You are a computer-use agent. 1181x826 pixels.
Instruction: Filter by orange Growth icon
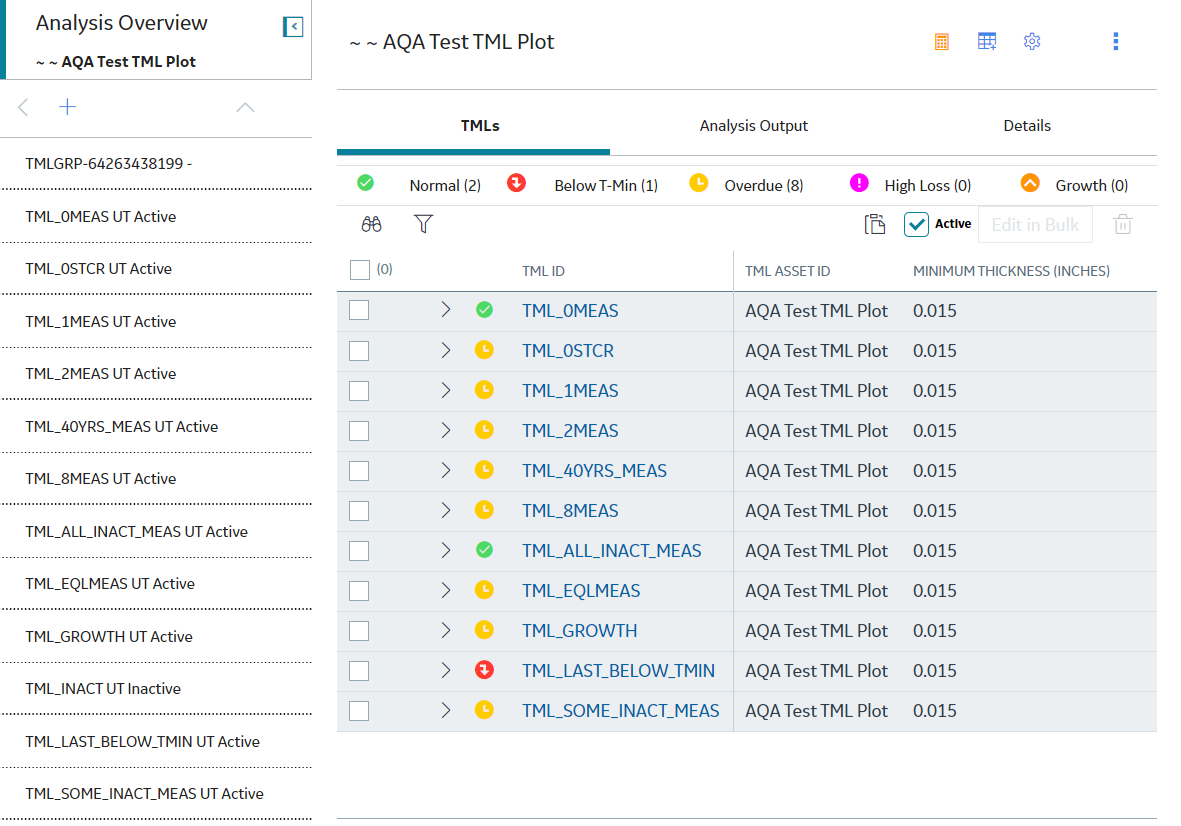click(1030, 183)
